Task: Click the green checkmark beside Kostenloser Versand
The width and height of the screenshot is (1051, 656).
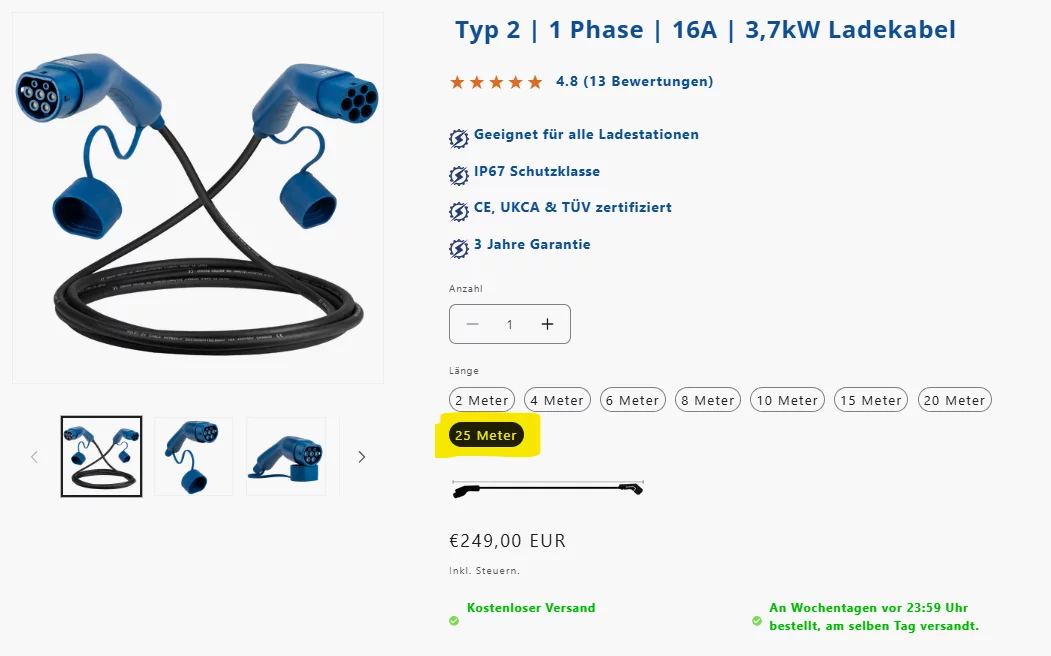Action: click(454, 620)
